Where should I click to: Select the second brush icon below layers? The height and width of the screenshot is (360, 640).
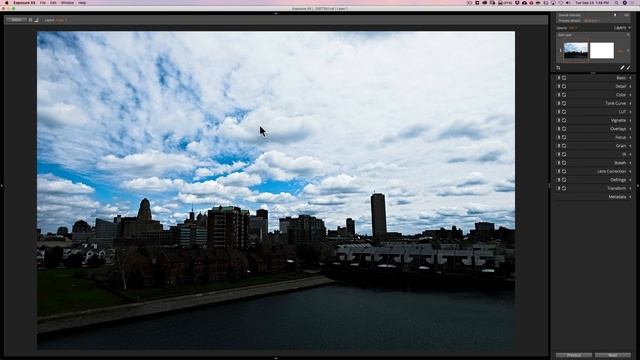pyautogui.click(x=629, y=68)
